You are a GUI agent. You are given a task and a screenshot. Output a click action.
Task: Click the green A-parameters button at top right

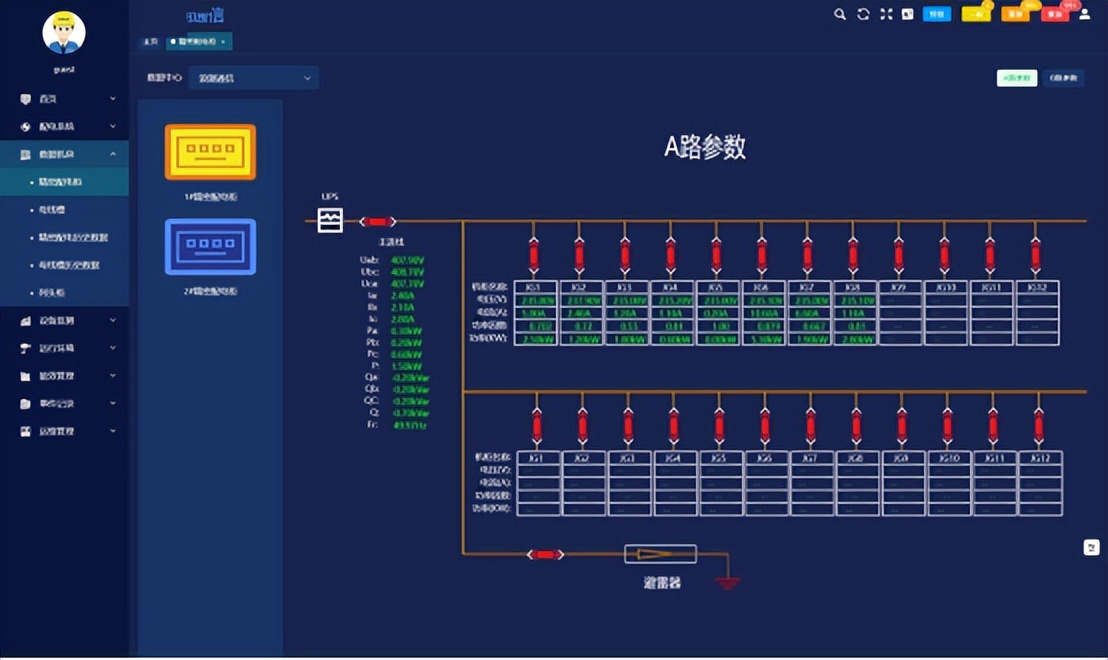click(1017, 78)
